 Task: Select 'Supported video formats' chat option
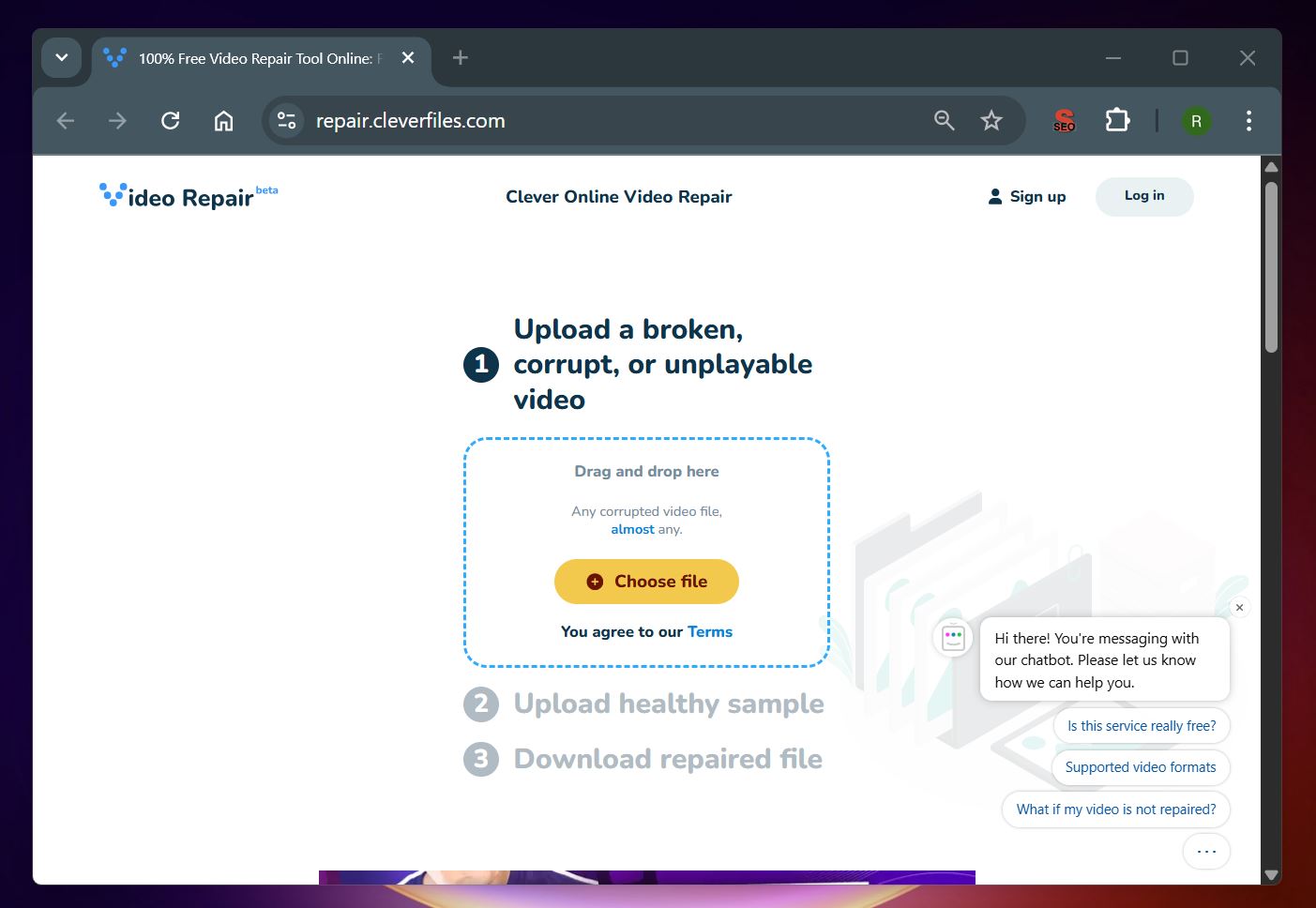coord(1141,767)
